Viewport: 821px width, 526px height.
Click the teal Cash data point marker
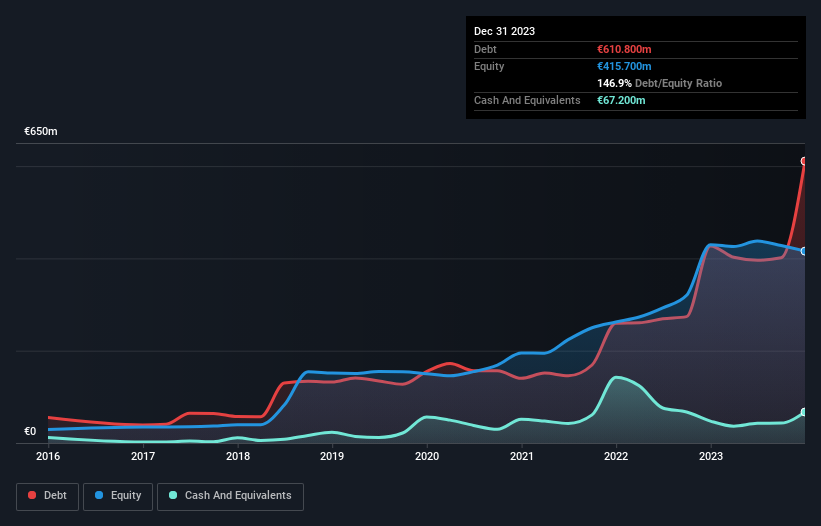[x=804, y=412]
